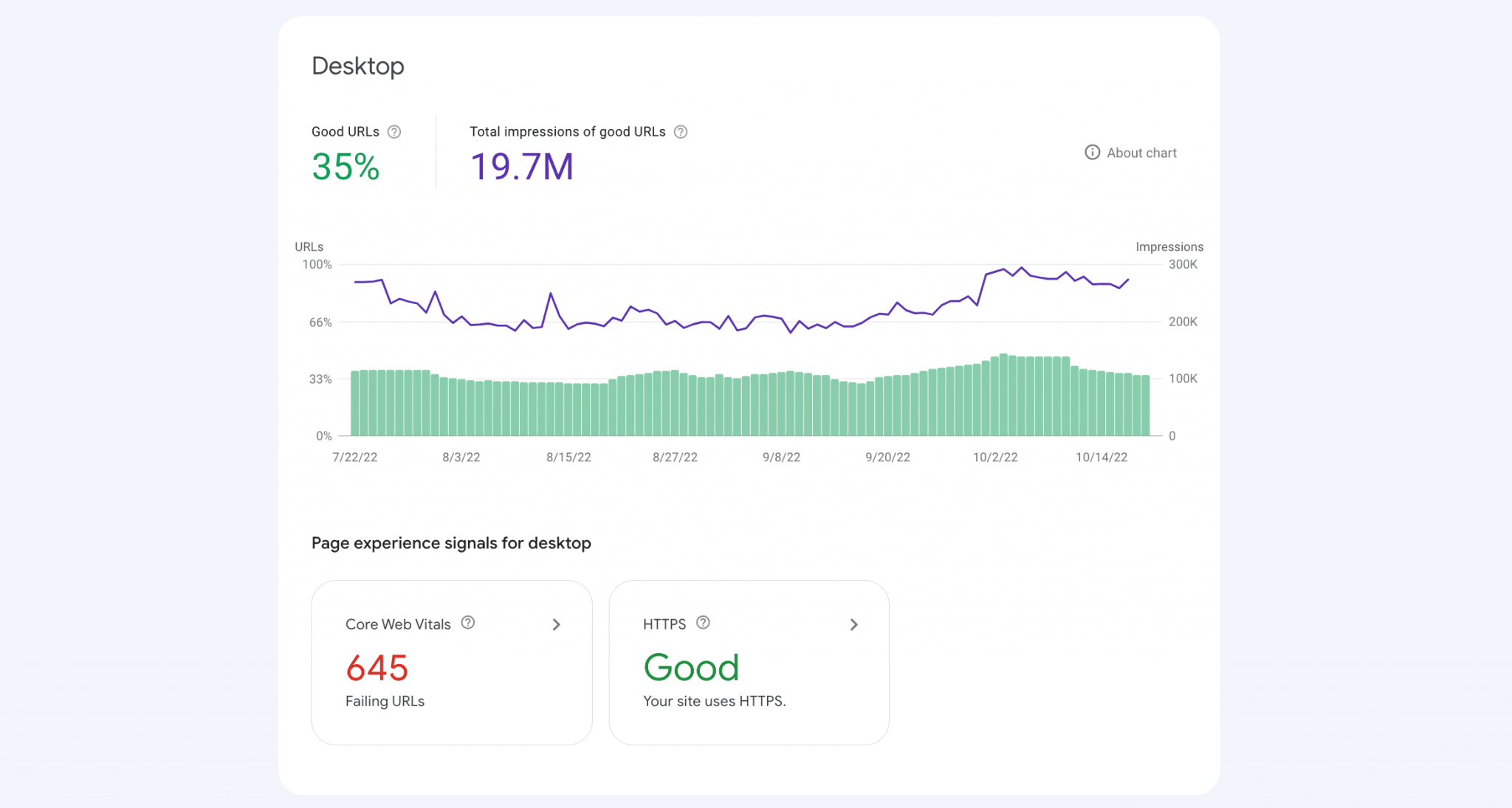This screenshot has width=1512, height=808.
Task: Select the Desktop heading tab
Action: (358, 66)
